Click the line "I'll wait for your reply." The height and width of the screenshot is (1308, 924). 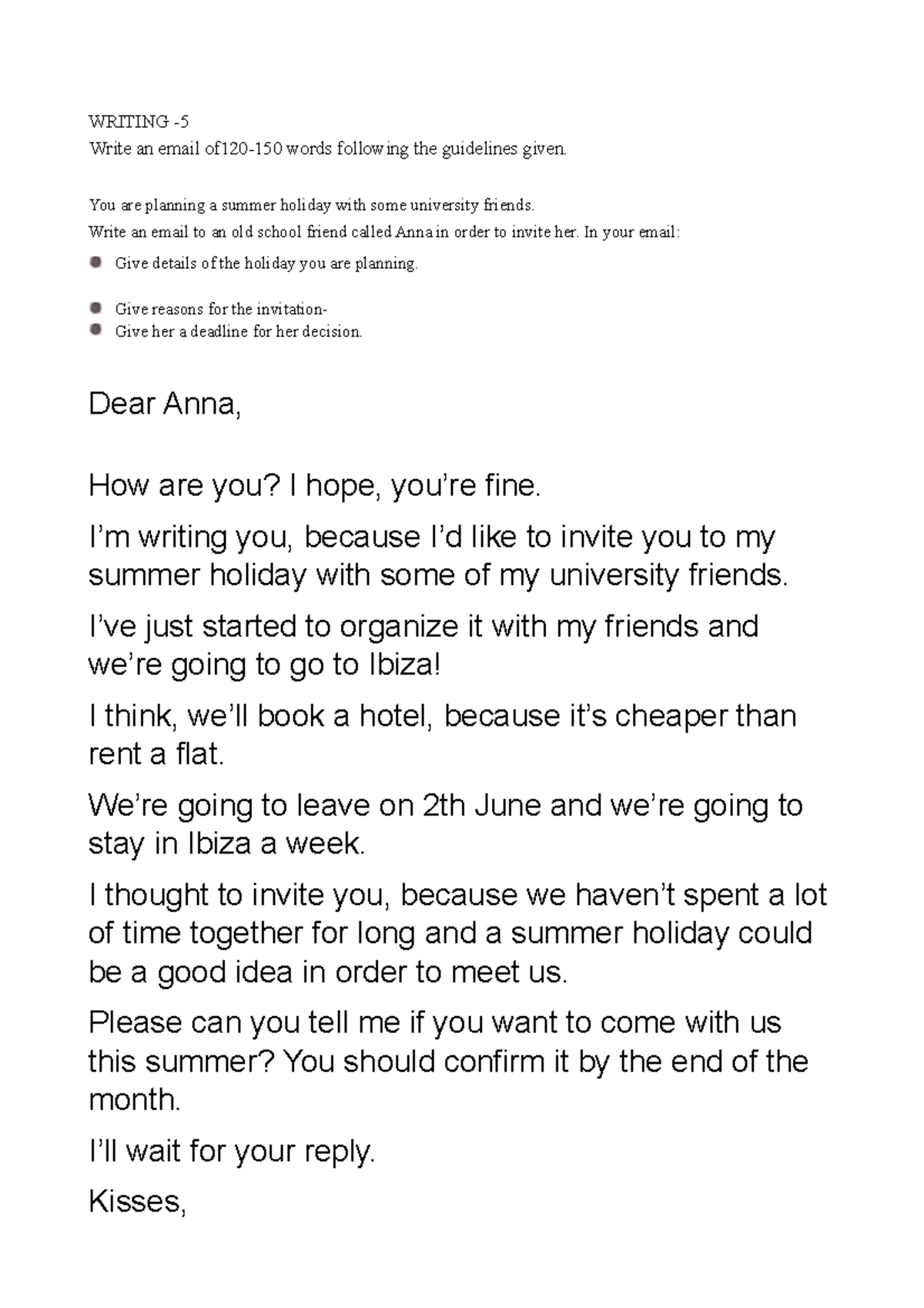[232, 1151]
